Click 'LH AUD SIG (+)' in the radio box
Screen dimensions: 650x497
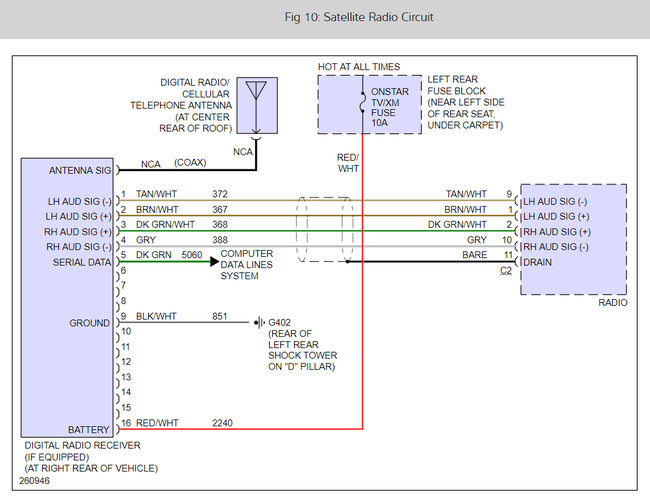point(556,216)
